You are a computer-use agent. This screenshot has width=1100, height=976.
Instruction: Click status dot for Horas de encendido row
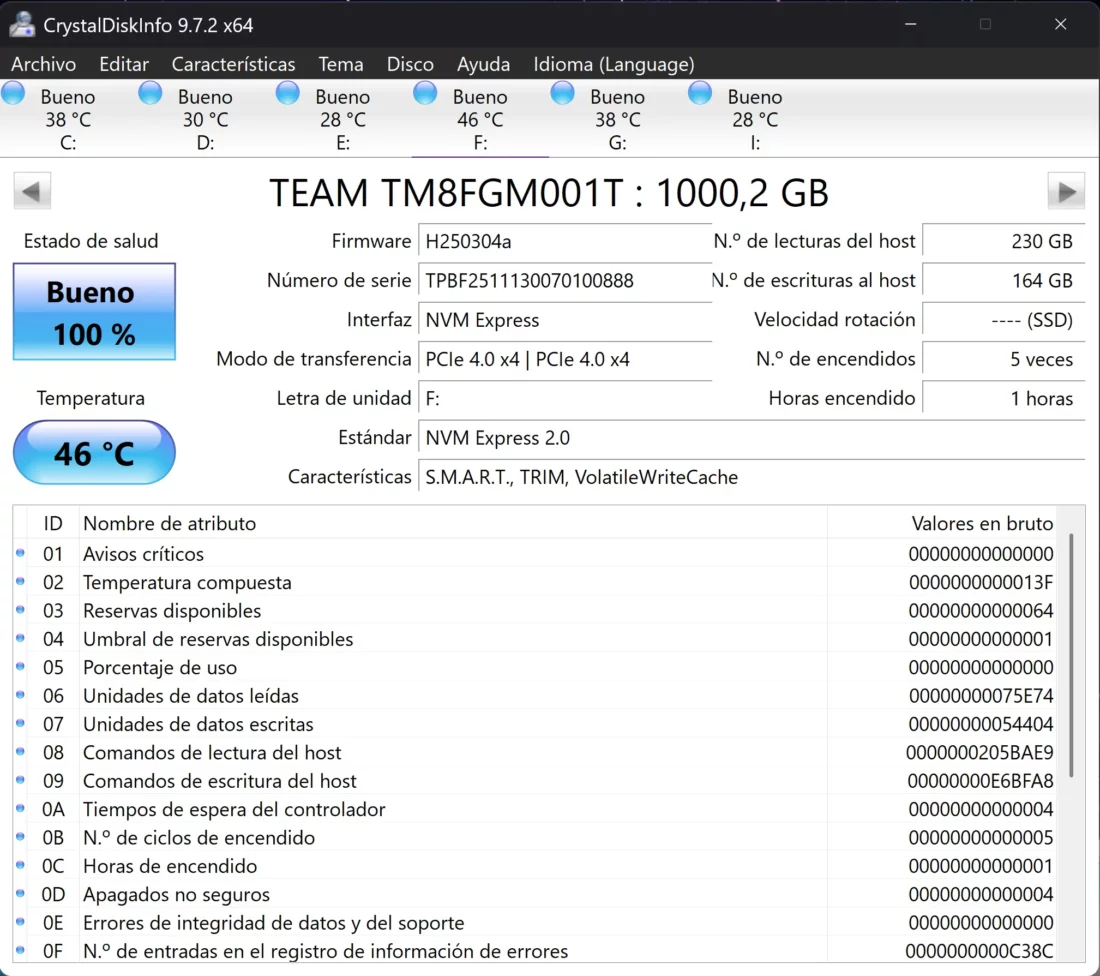tap(20, 865)
